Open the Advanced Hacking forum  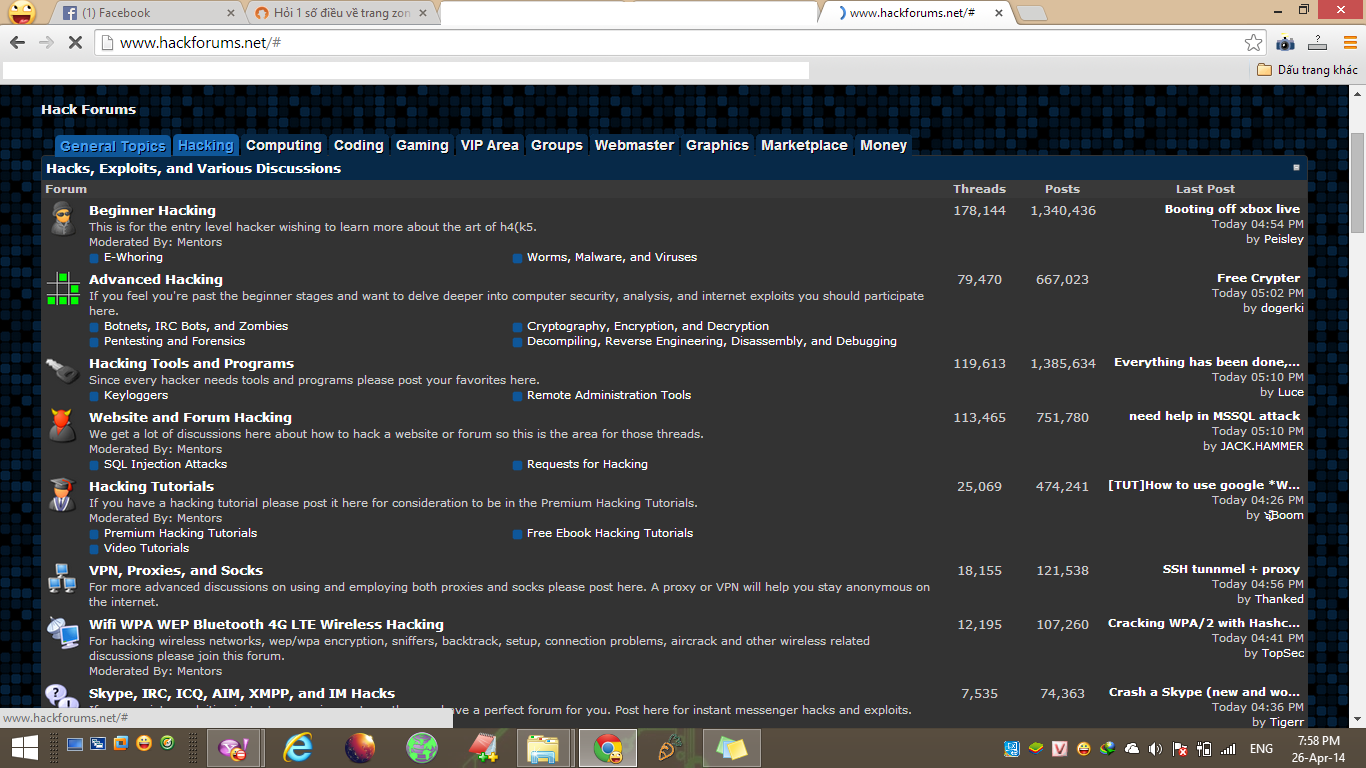[x=156, y=279]
